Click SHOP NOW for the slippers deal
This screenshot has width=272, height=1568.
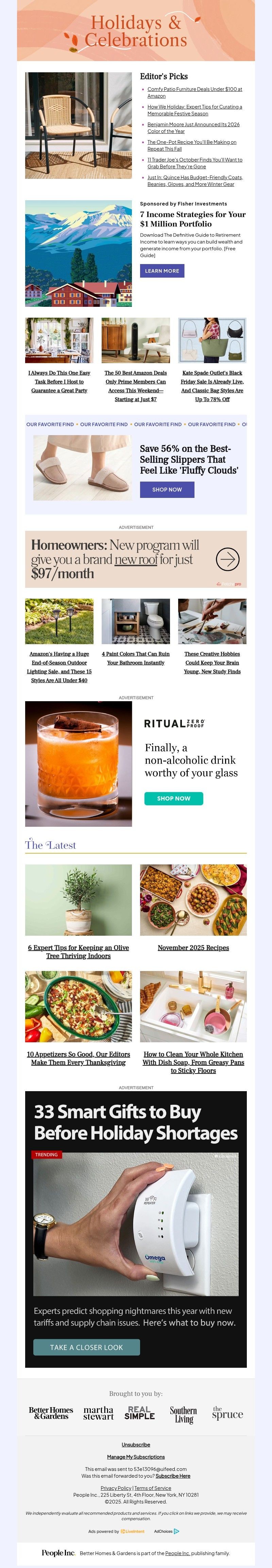pyautogui.click(x=167, y=489)
